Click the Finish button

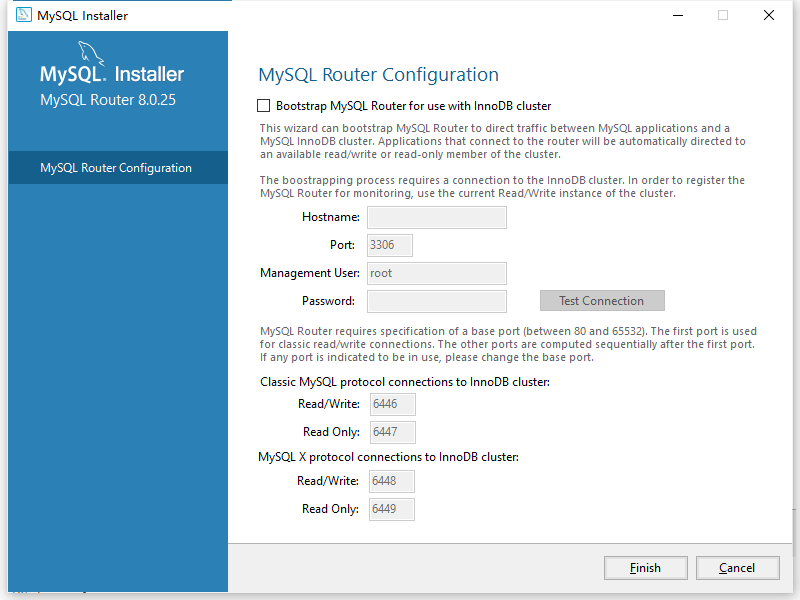coord(645,568)
